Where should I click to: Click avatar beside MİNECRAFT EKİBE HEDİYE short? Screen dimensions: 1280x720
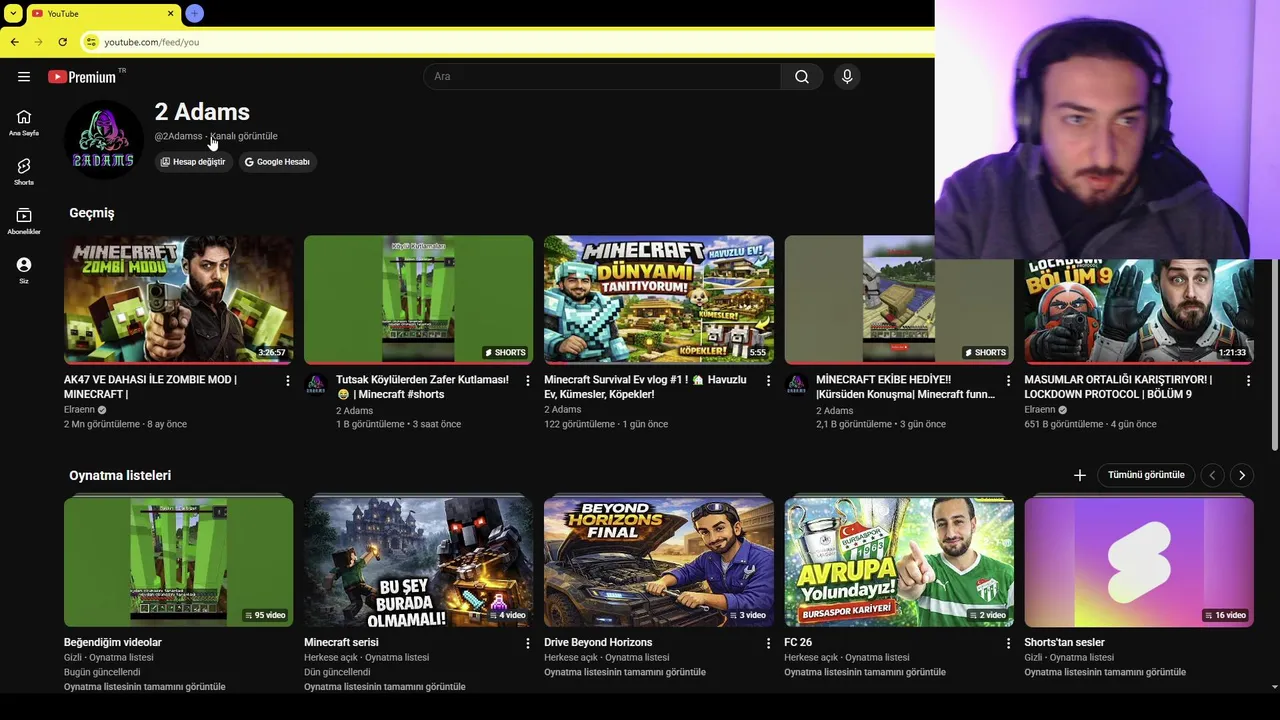[x=796, y=385]
